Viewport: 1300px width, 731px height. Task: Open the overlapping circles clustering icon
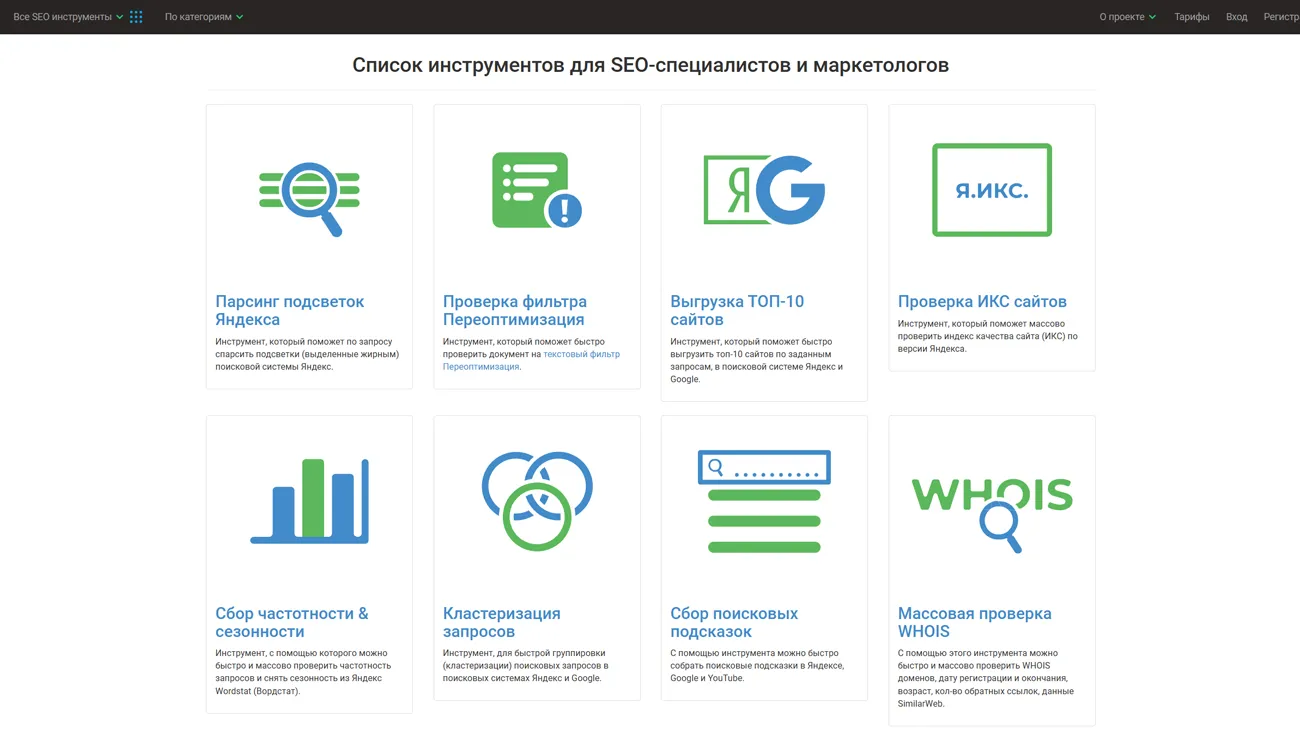click(x=537, y=501)
